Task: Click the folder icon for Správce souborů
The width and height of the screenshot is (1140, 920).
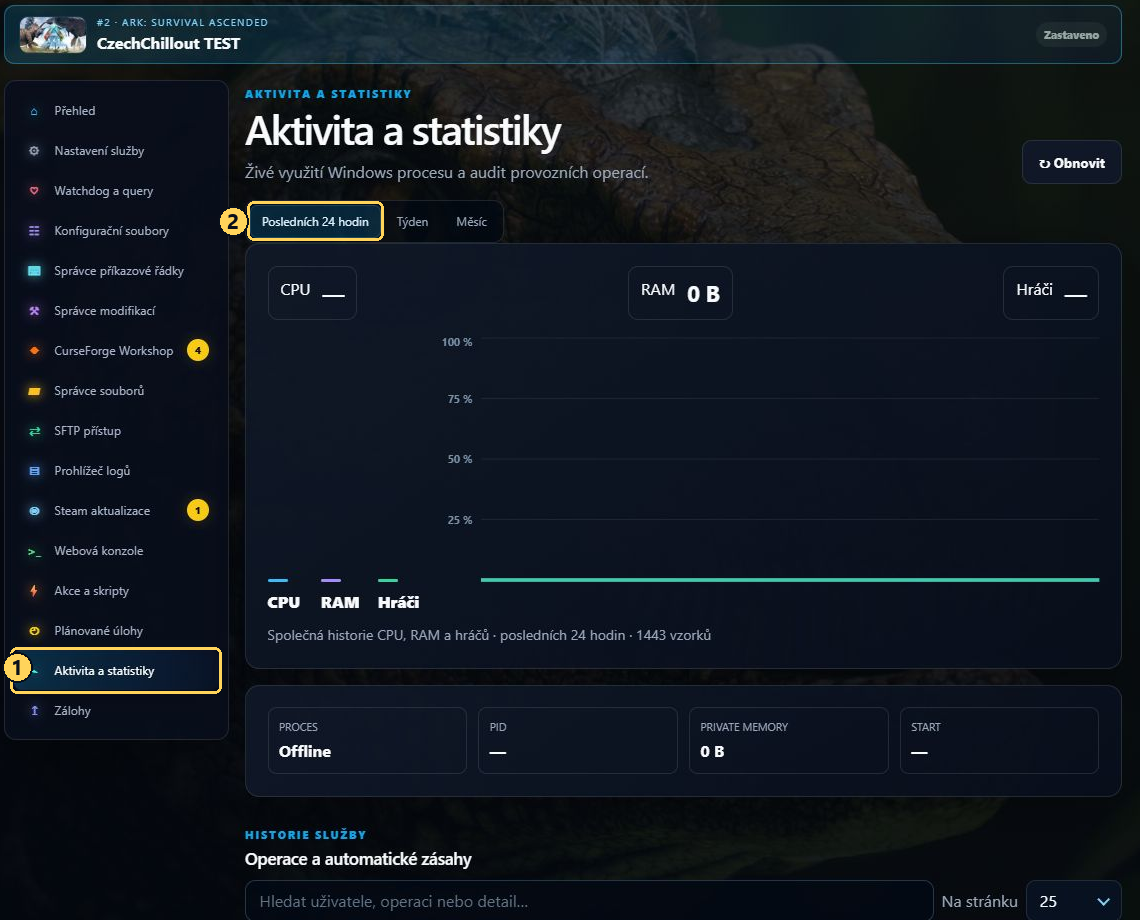Action: point(34,391)
